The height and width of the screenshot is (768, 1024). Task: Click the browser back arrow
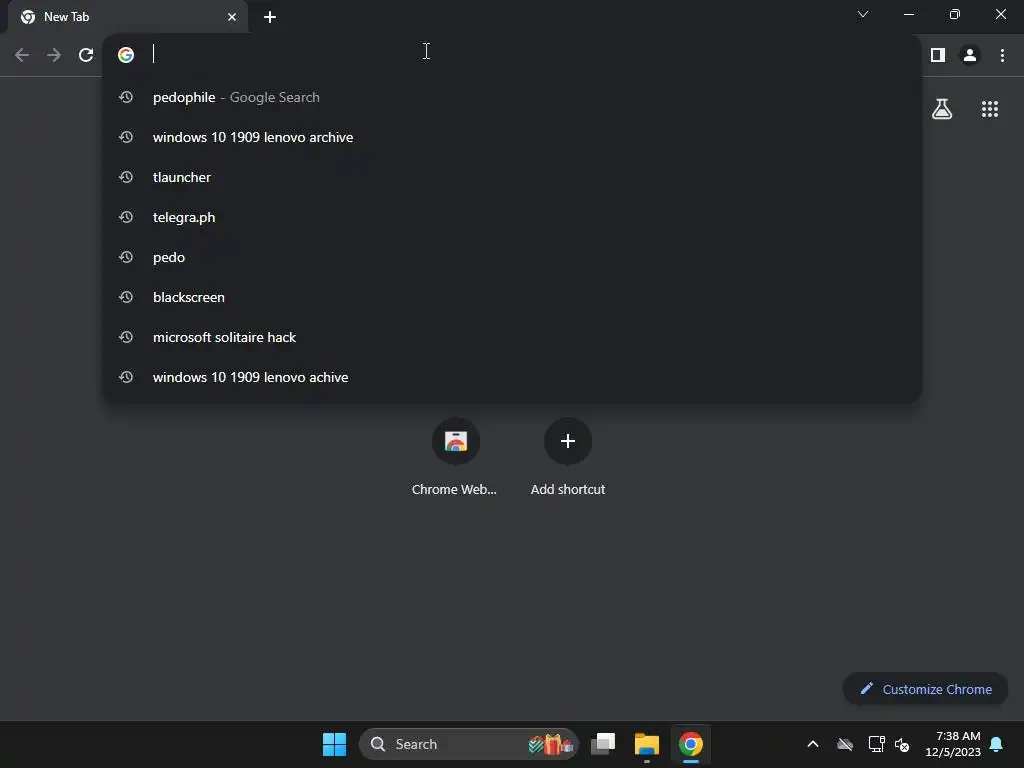click(x=22, y=55)
